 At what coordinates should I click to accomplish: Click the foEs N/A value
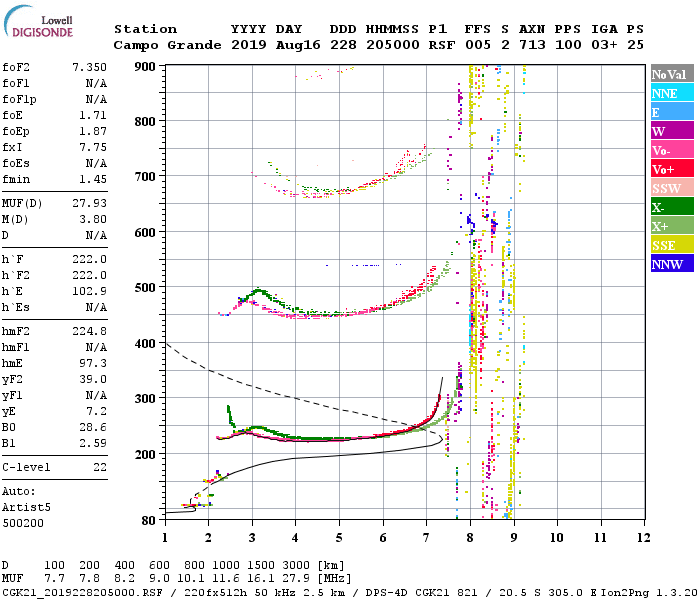click(x=96, y=163)
